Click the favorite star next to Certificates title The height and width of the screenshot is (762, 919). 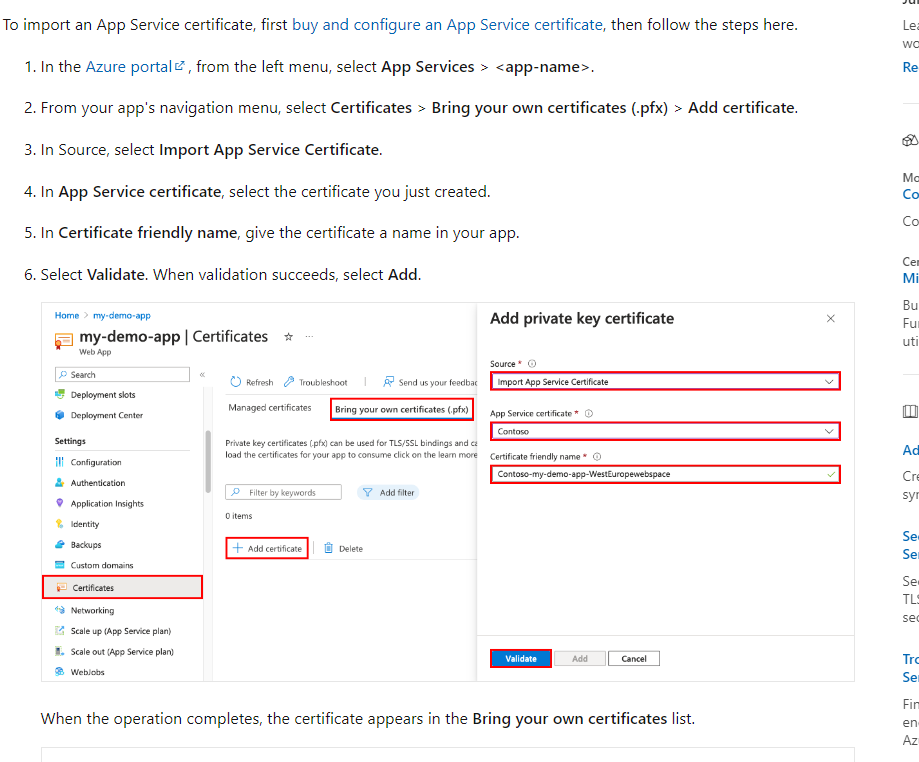(x=288, y=336)
